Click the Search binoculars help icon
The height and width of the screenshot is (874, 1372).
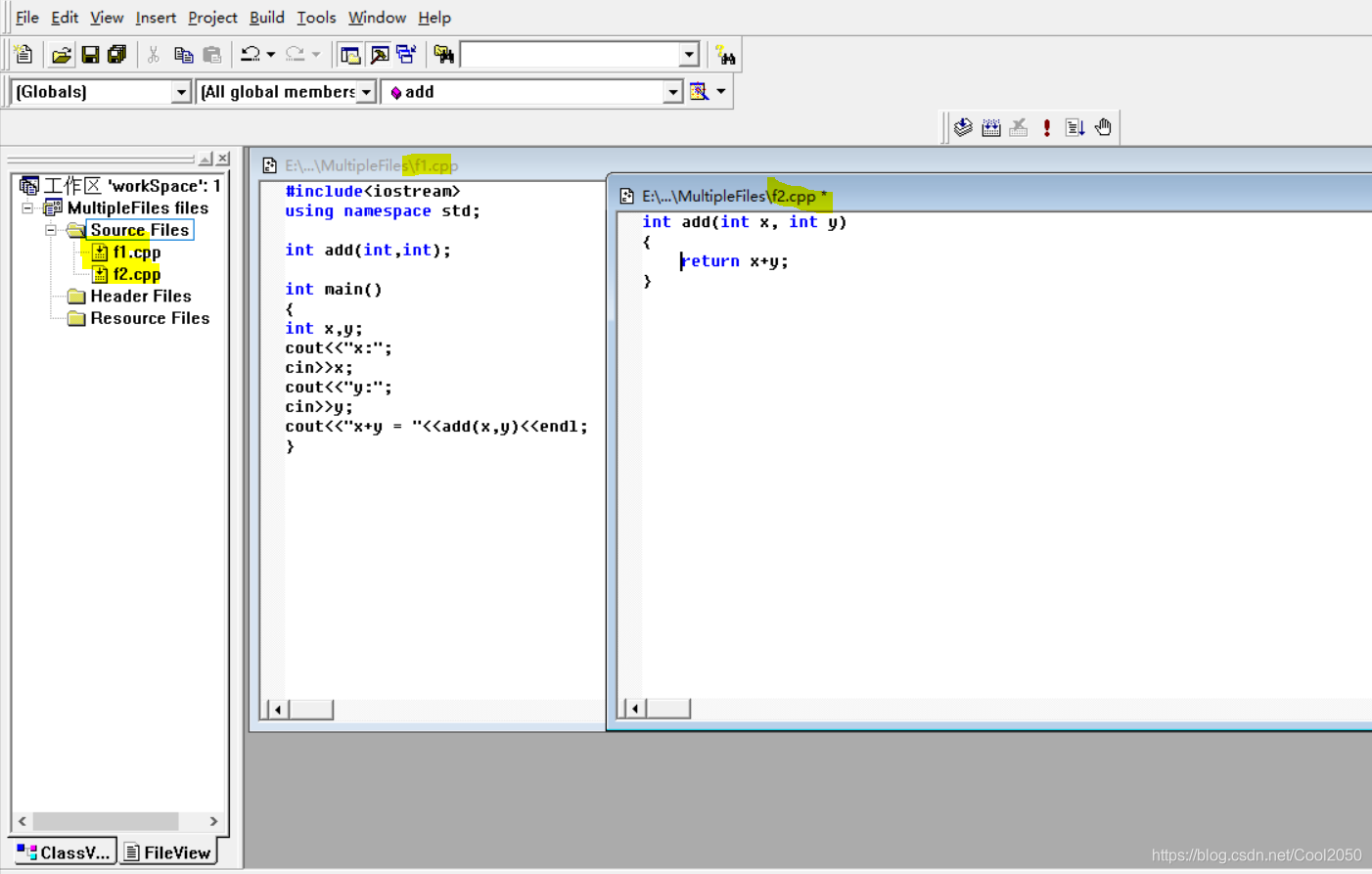point(724,55)
